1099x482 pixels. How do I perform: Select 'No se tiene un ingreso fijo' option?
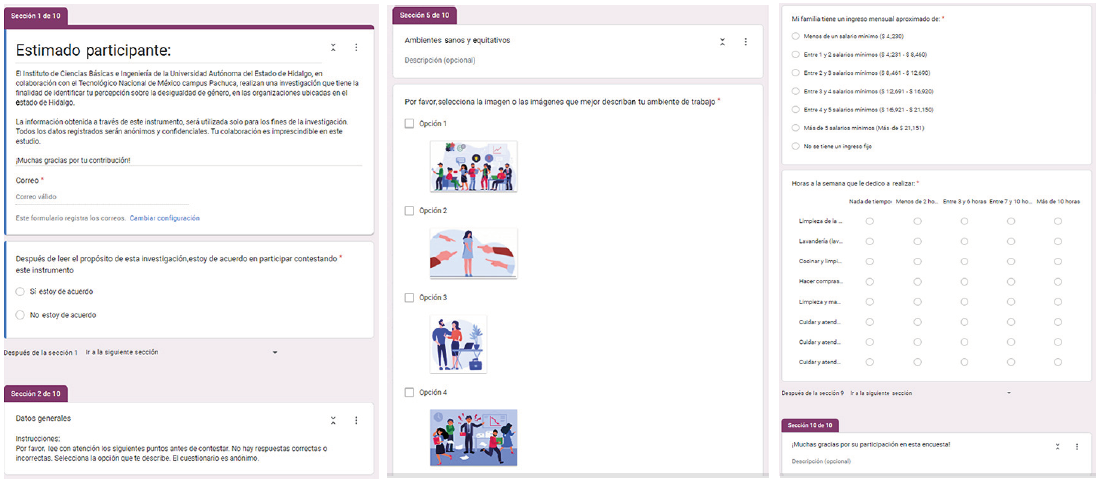pos(795,146)
